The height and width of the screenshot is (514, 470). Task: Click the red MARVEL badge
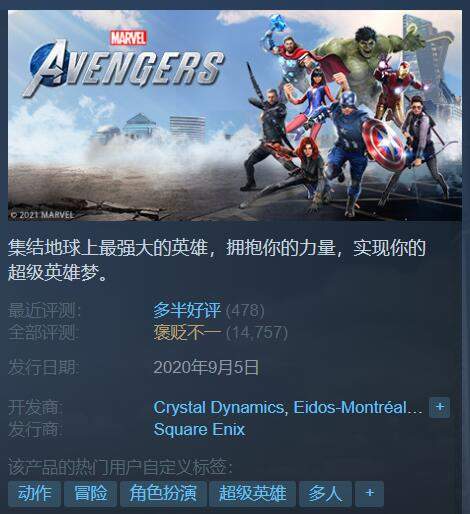tap(129, 38)
